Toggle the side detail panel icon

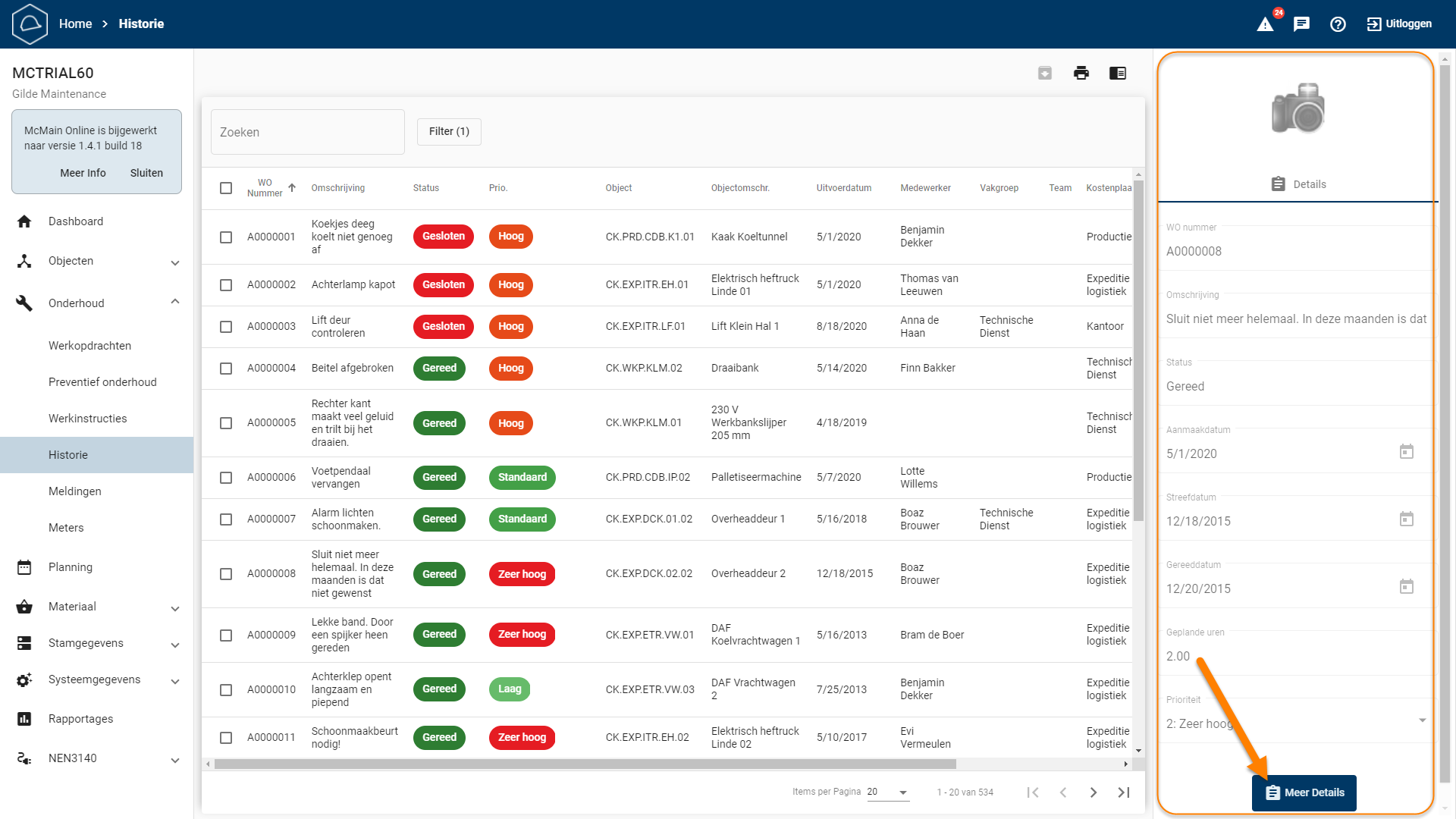[1118, 73]
